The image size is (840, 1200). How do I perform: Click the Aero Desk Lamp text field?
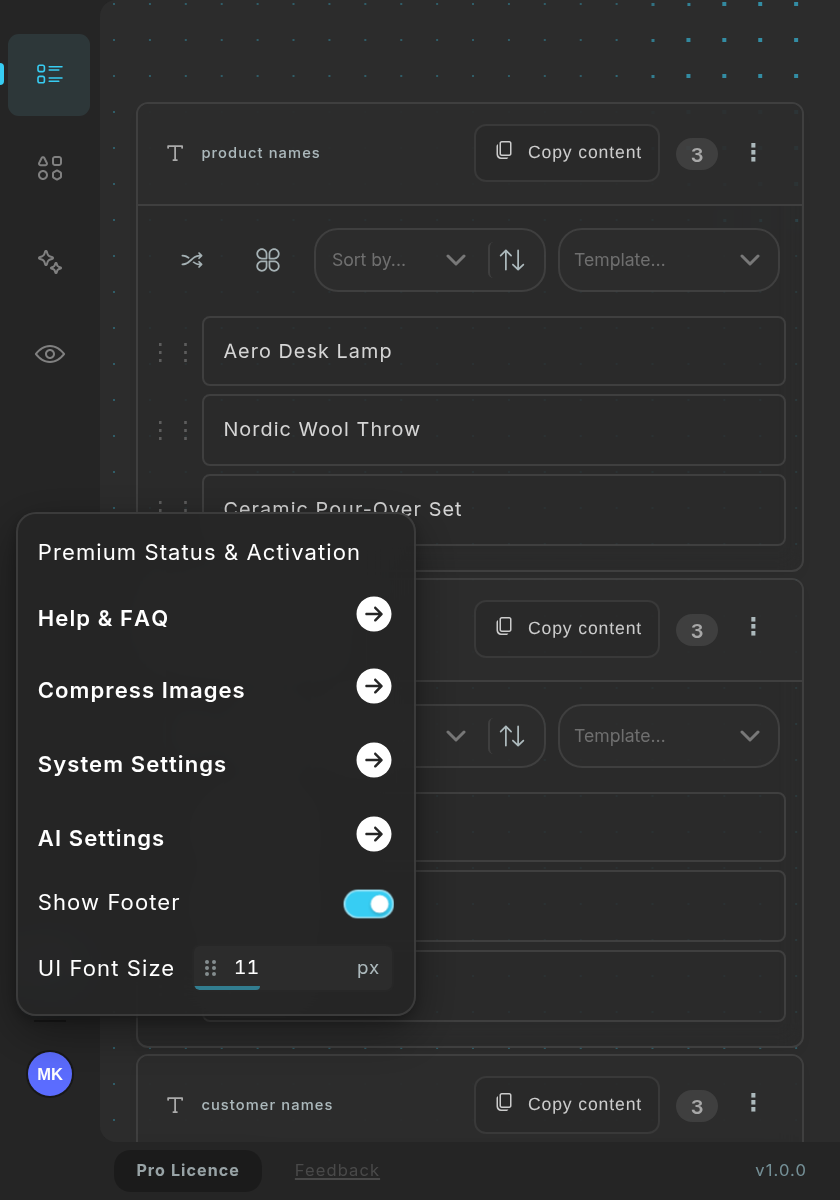pos(494,351)
